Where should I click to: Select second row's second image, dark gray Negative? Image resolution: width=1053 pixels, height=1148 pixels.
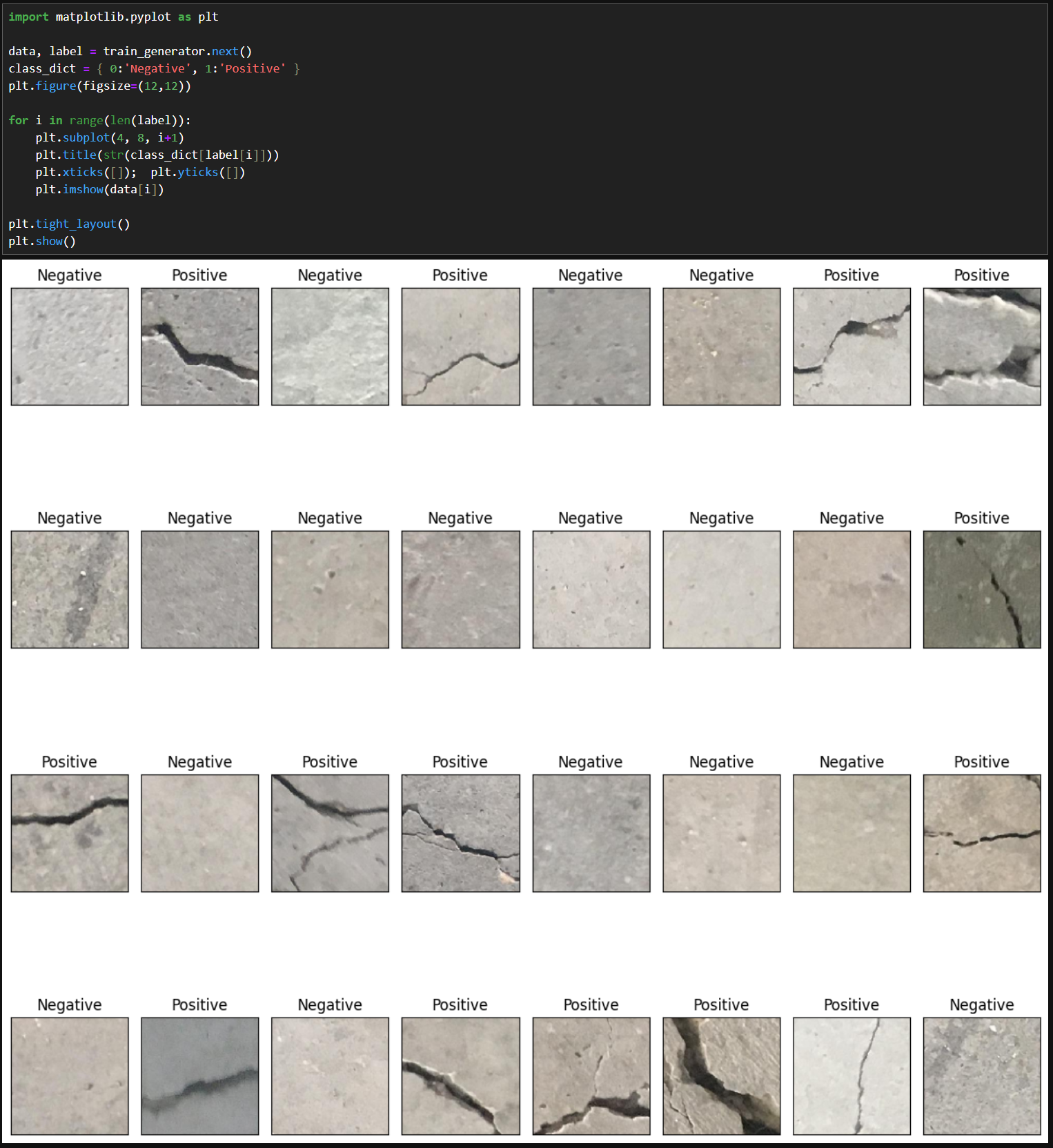pyautogui.click(x=200, y=590)
